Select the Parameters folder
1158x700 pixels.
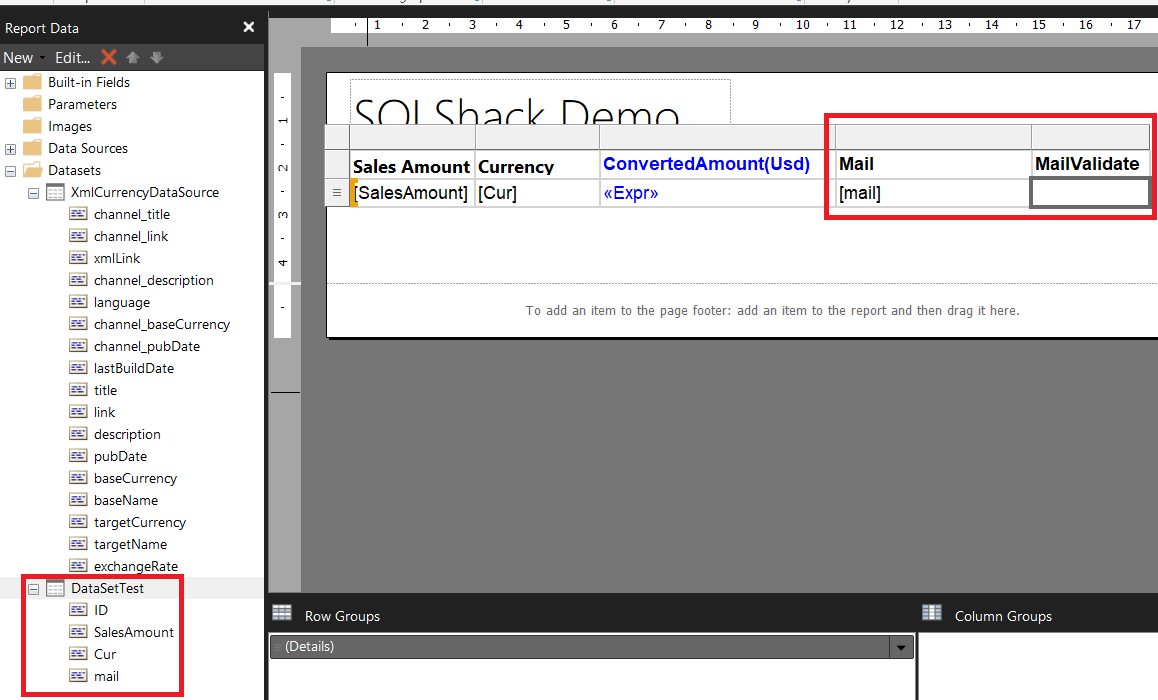click(82, 104)
